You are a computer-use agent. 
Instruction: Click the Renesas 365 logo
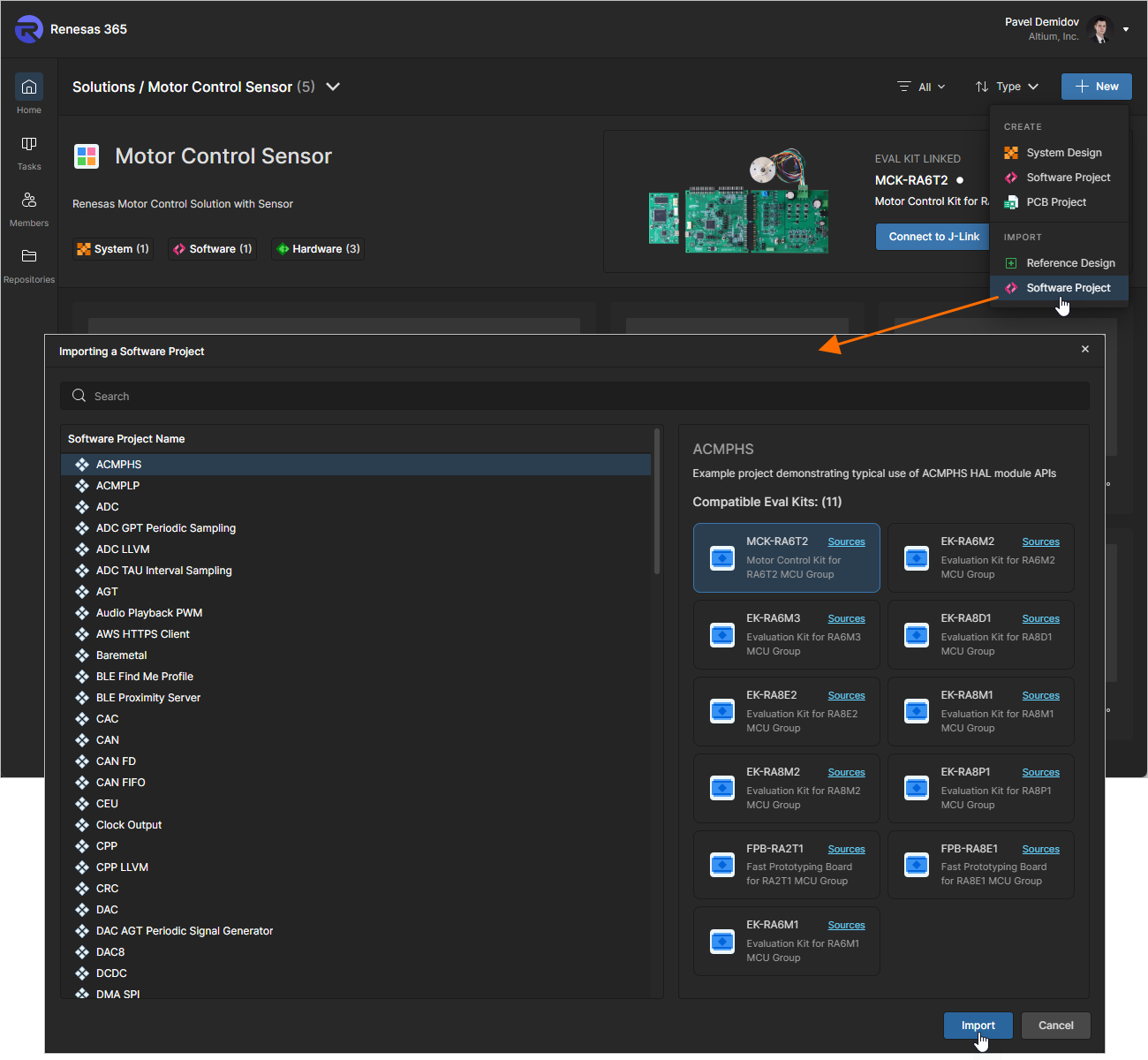click(29, 29)
